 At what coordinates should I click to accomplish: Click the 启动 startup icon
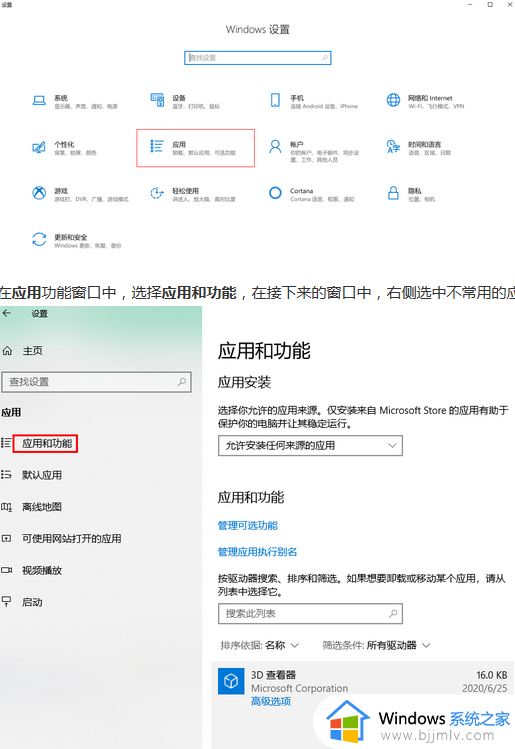click(x=6, y=602)
